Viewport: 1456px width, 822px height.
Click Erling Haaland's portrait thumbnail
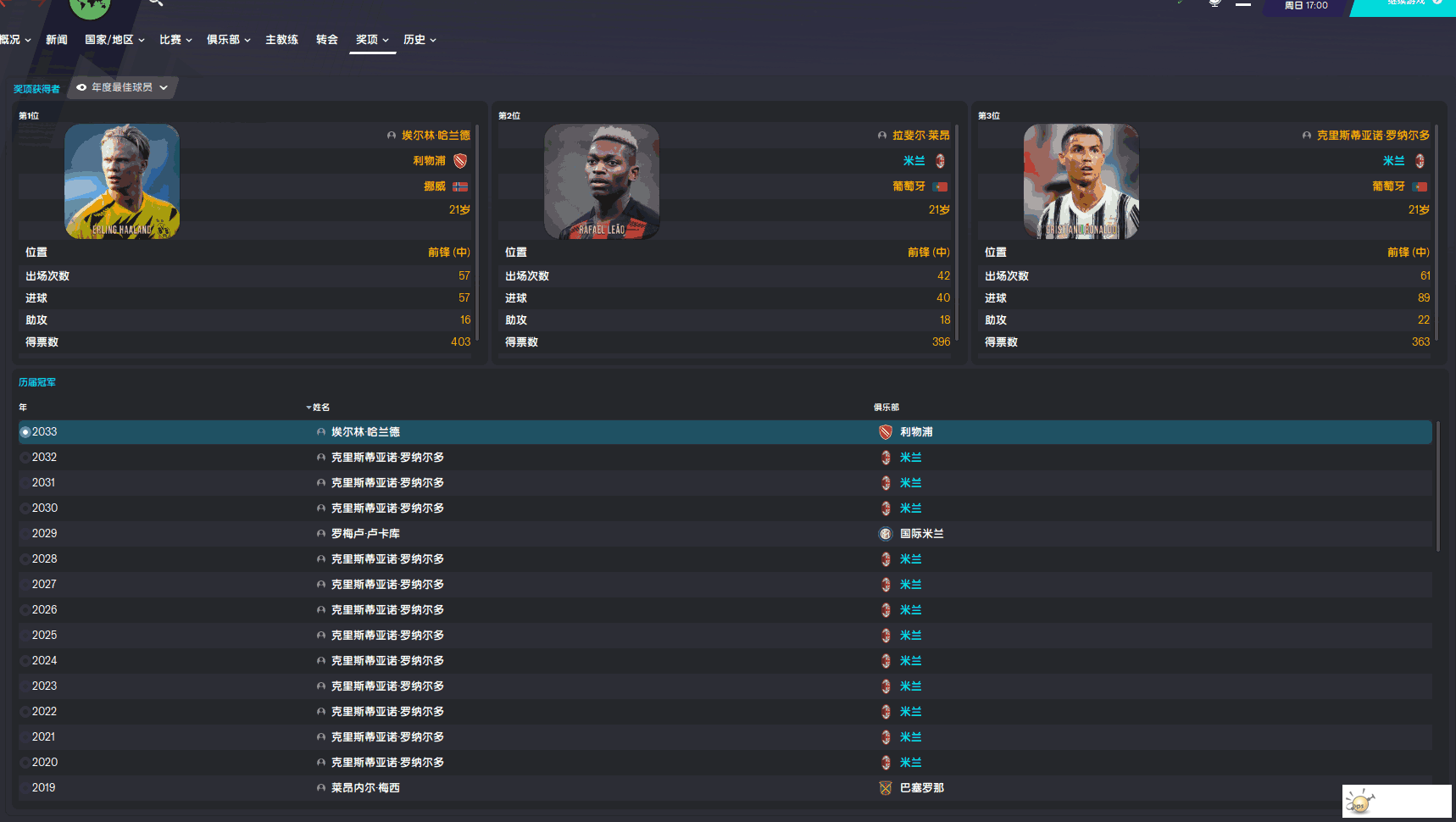coord(122,181)
